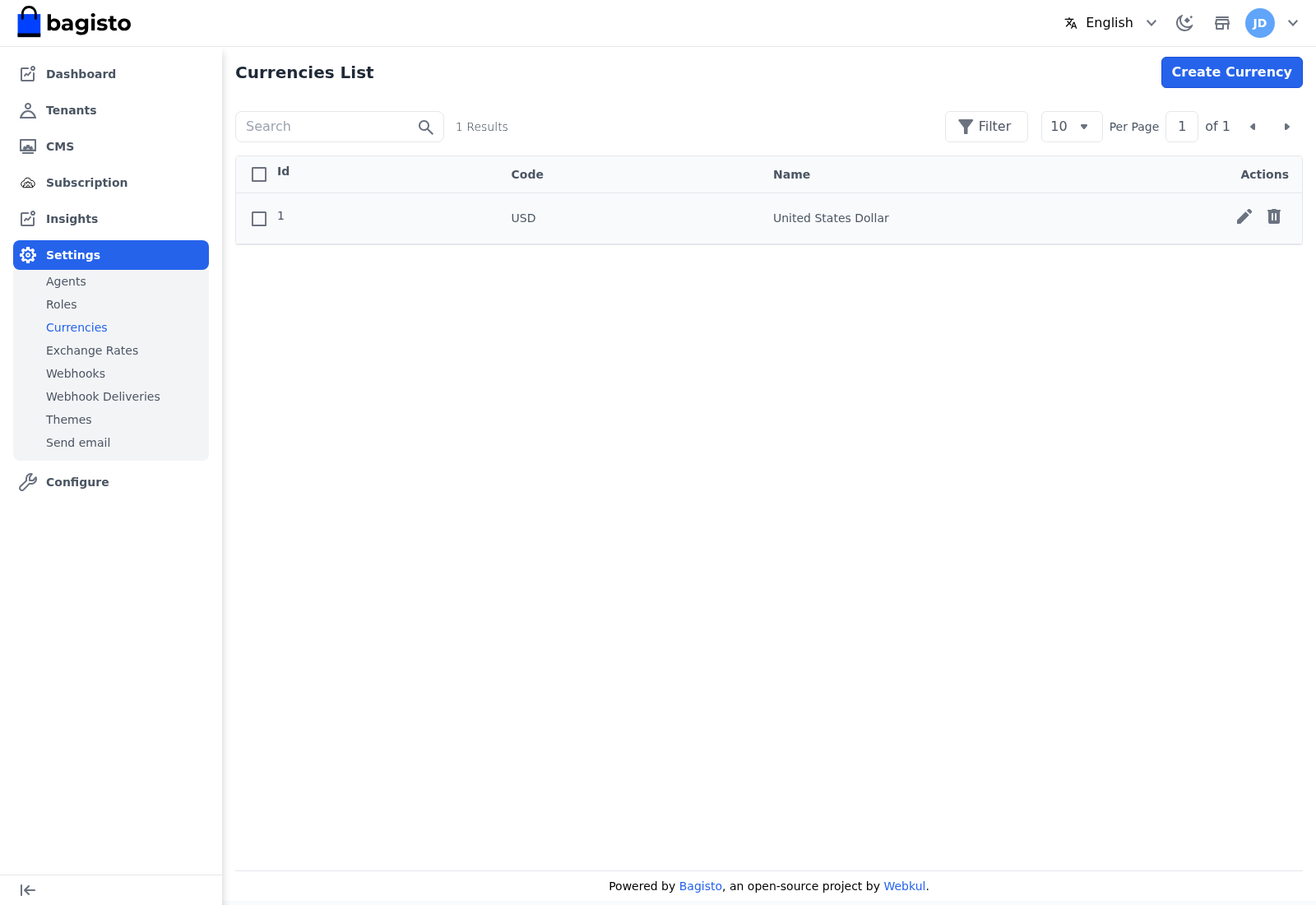Click the search magnifier icon

(425, 127)
